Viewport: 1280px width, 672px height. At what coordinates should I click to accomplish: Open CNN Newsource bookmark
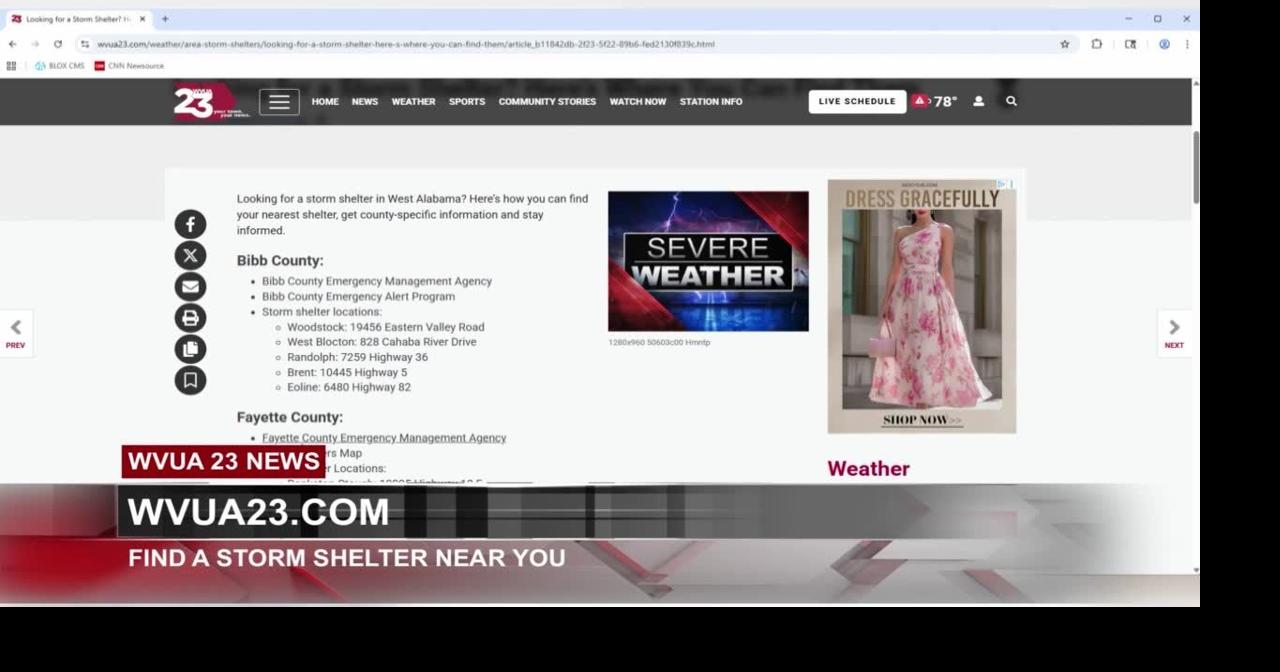coord(129,66)
